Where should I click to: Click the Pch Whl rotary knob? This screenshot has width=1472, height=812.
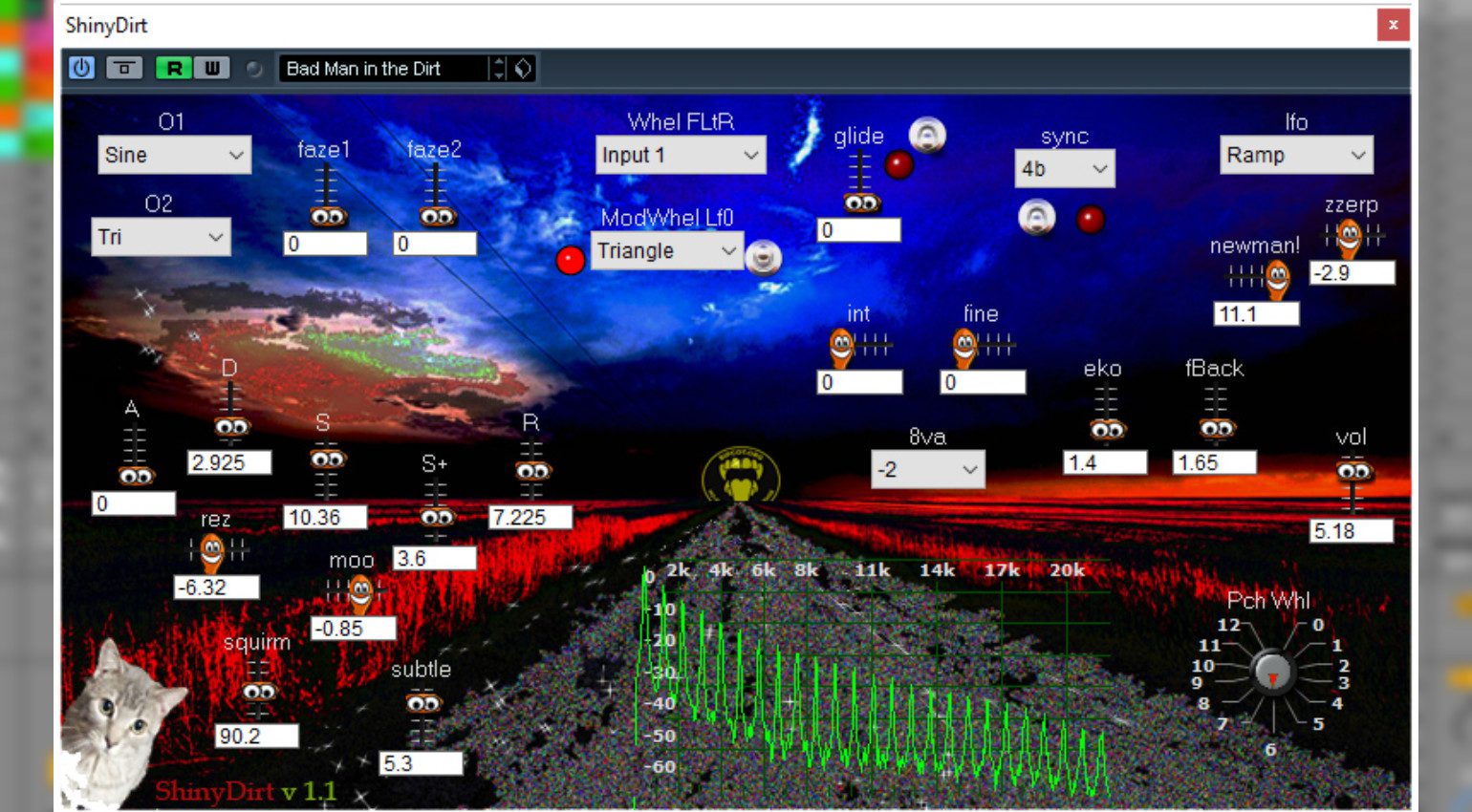tap(1271, 672)
